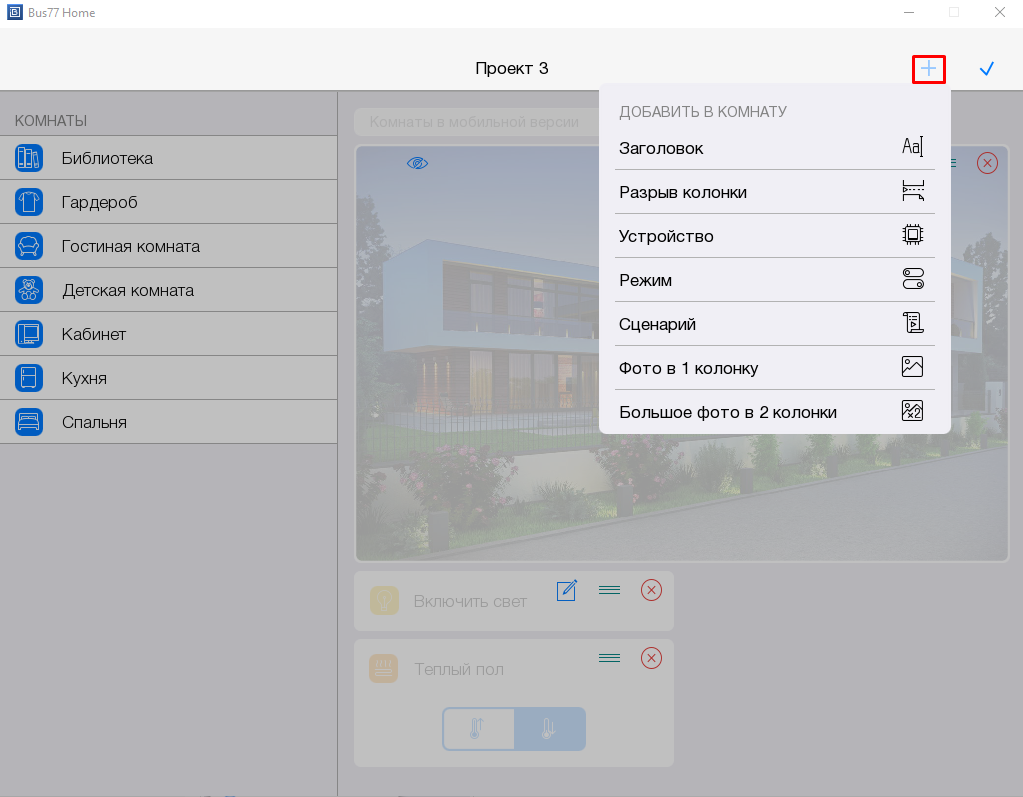Click the Библиотека books icon

(29, 158)
